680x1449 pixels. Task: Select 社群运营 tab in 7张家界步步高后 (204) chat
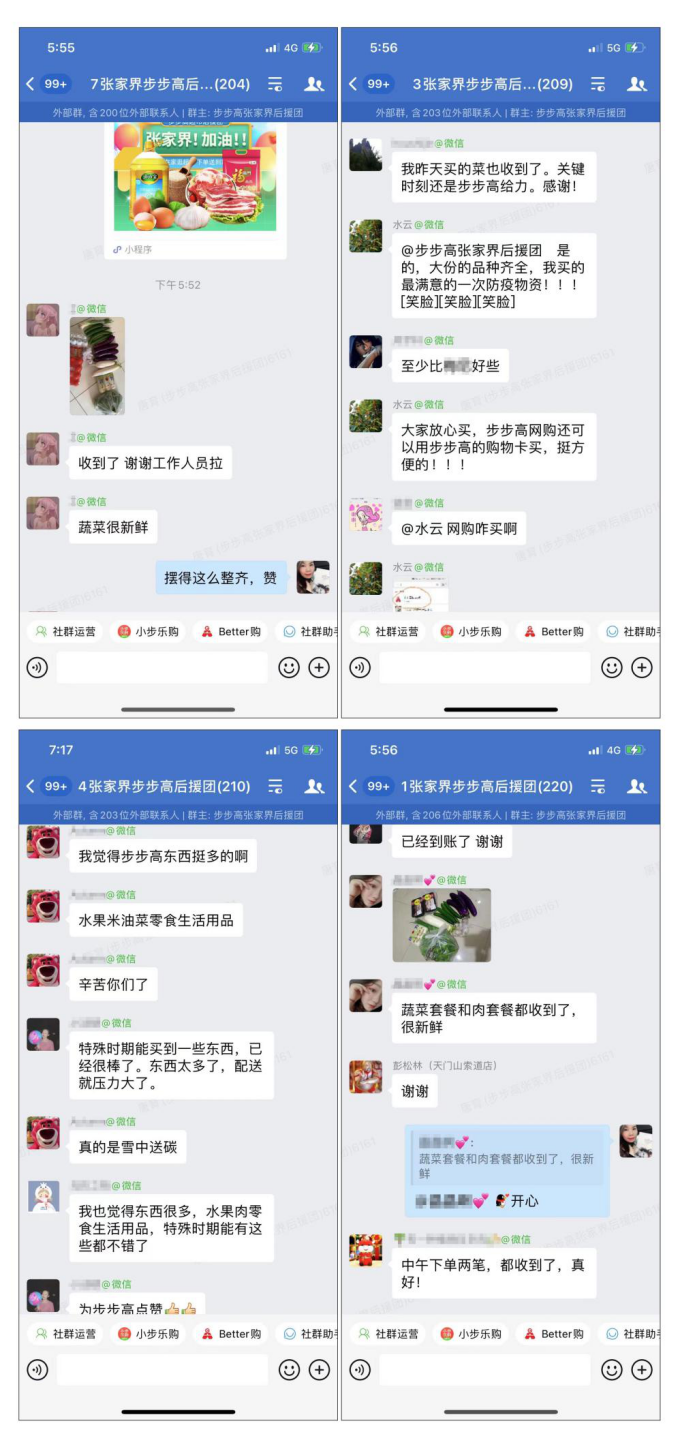tap(66, 632)
